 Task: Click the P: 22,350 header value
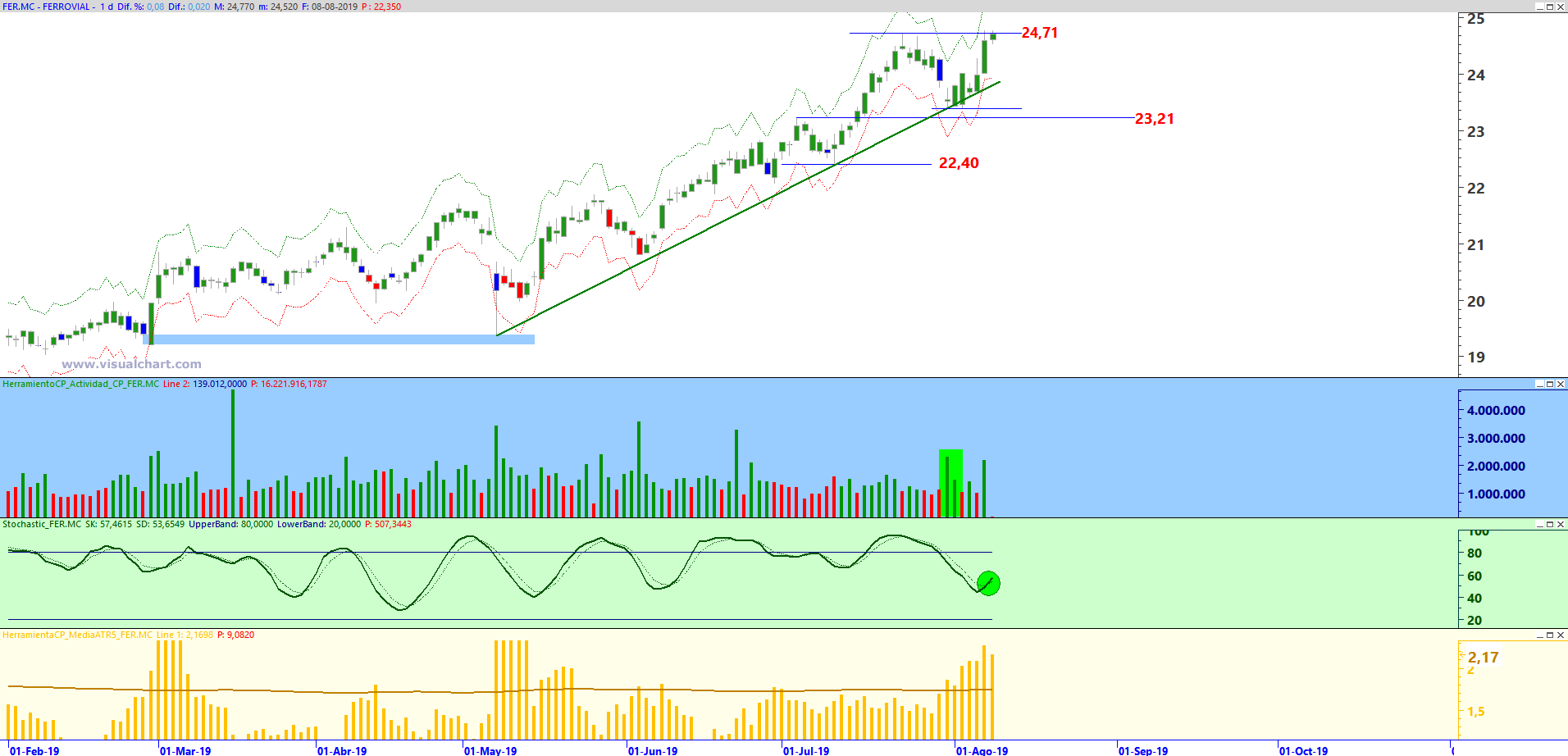tap(381, 7)
